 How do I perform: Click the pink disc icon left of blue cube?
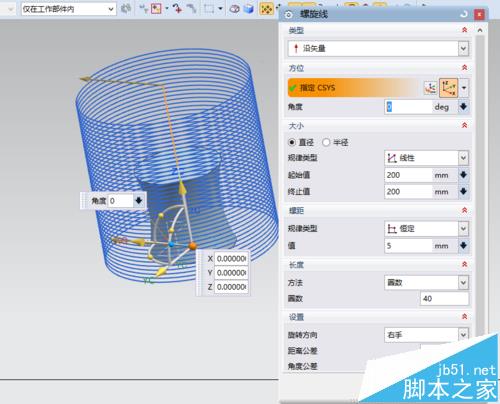pos(234,9)
